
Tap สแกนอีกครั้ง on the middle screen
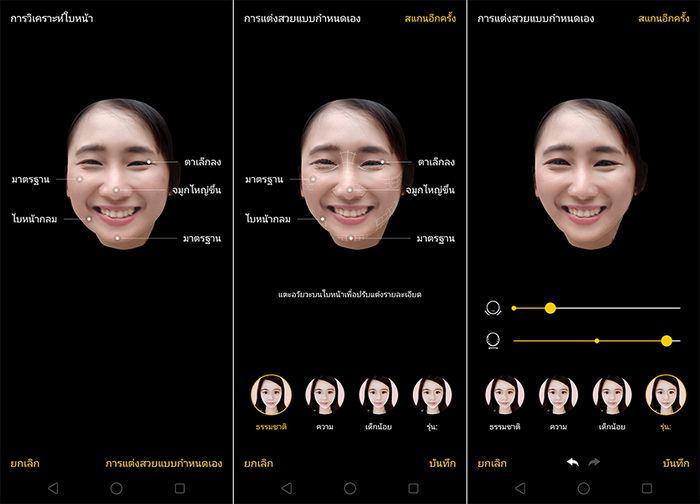click(430, 18)
